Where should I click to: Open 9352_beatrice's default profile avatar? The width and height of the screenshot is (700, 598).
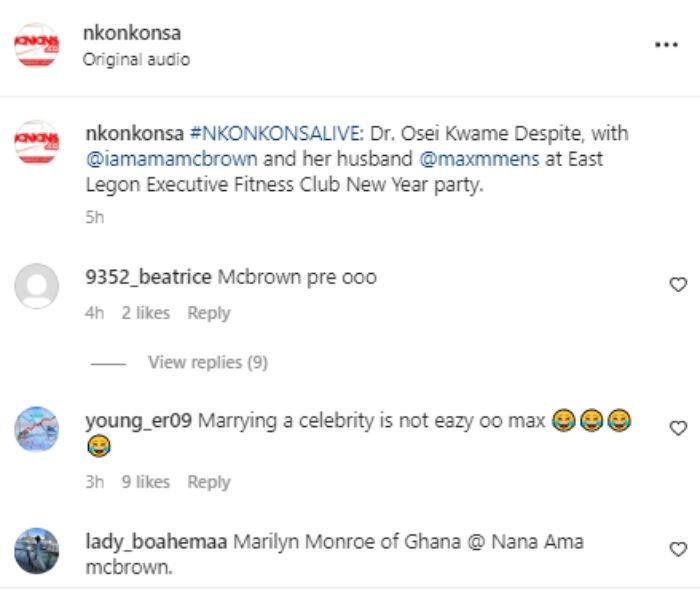[36, 286]
